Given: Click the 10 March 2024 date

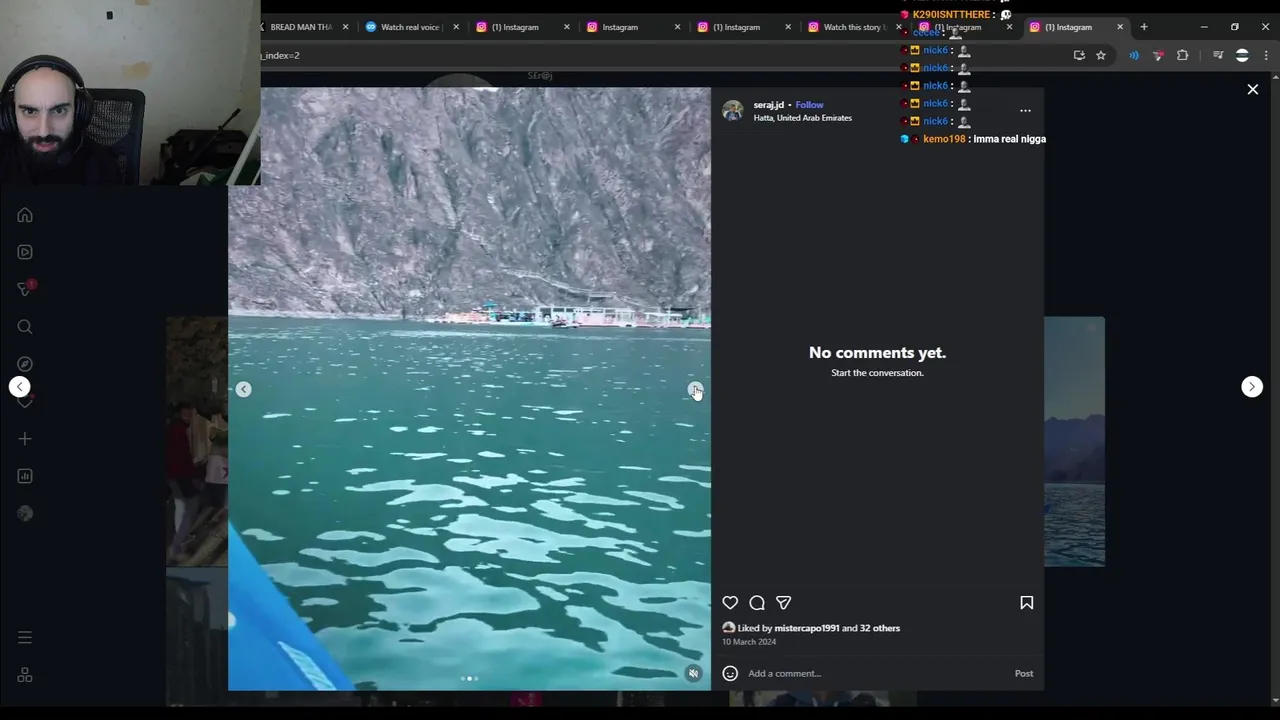Looking at the screenshot, I should point(749,642).
